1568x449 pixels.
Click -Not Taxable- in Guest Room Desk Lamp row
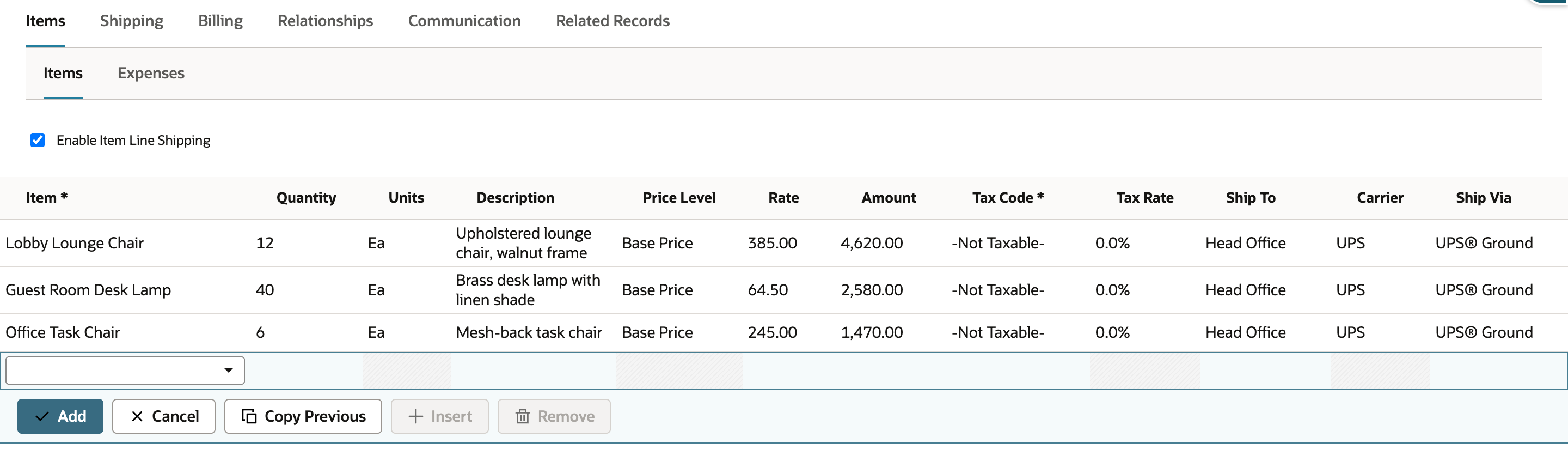click(999, 290)
